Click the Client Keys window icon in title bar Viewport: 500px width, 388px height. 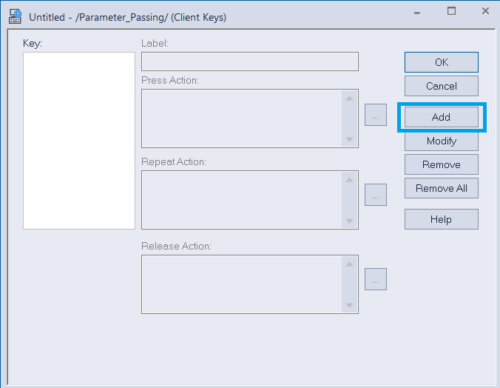[15, 17]
